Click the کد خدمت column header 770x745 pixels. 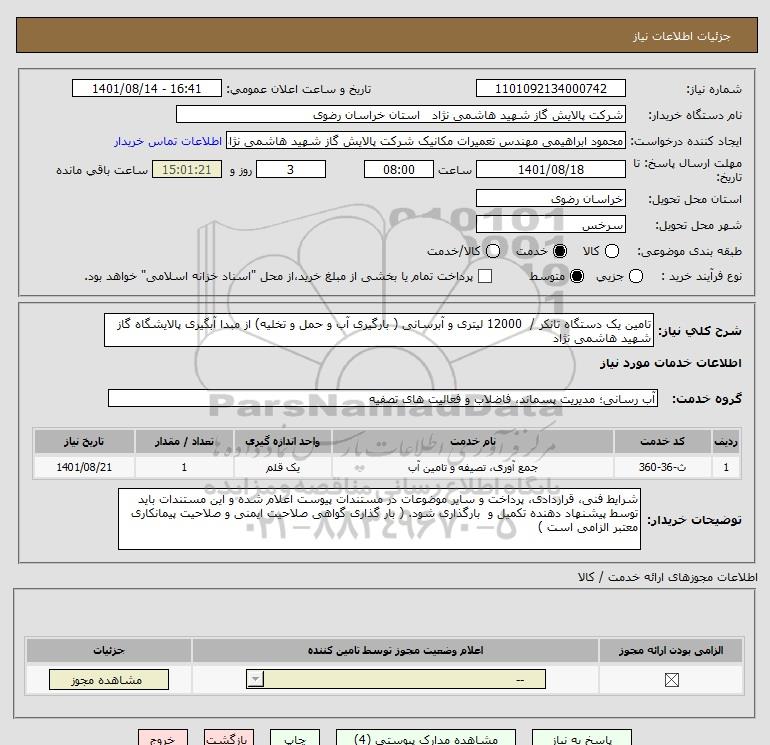pyautogui.click(x=662, y=441)
